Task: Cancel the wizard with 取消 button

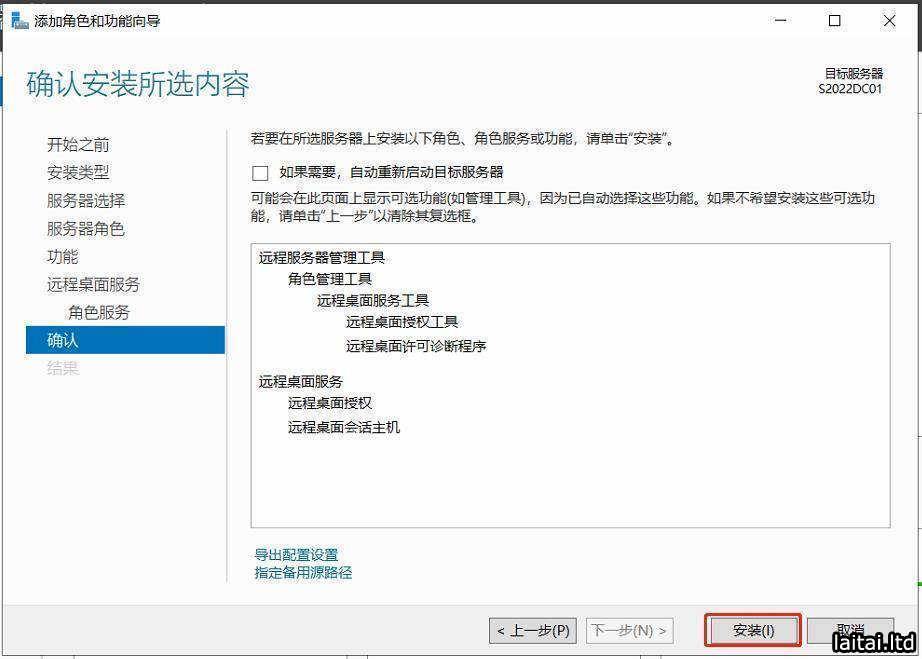Action: [850, 630]
